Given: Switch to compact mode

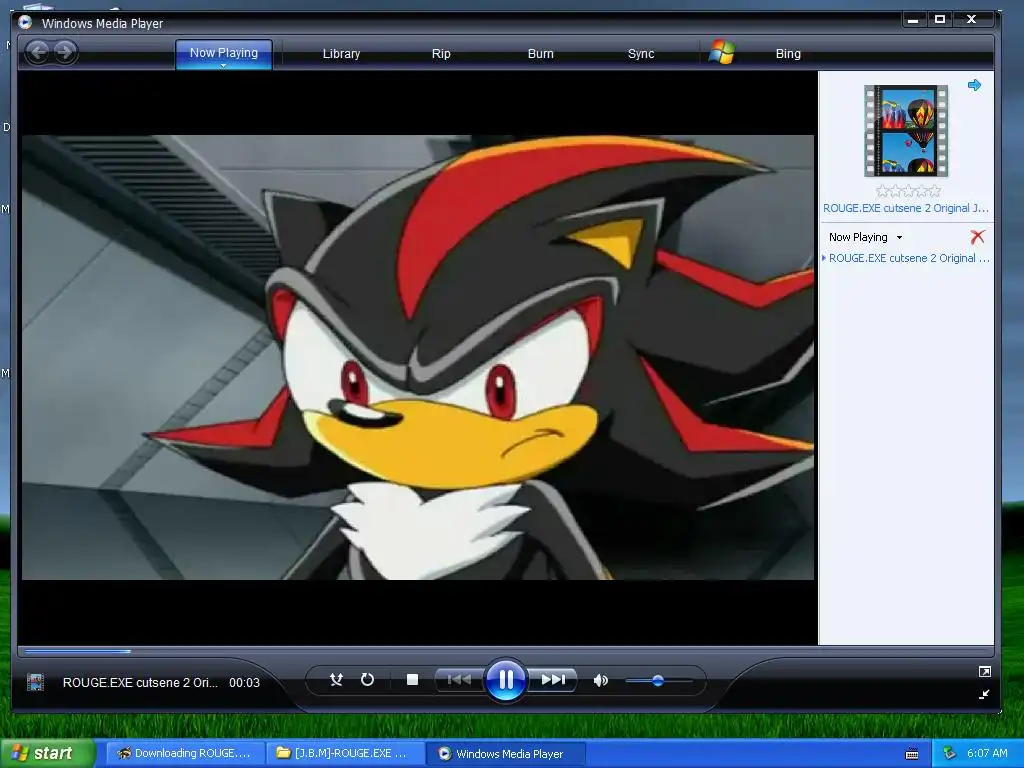Looking at the screenshot, I should (x=984, y=694).
